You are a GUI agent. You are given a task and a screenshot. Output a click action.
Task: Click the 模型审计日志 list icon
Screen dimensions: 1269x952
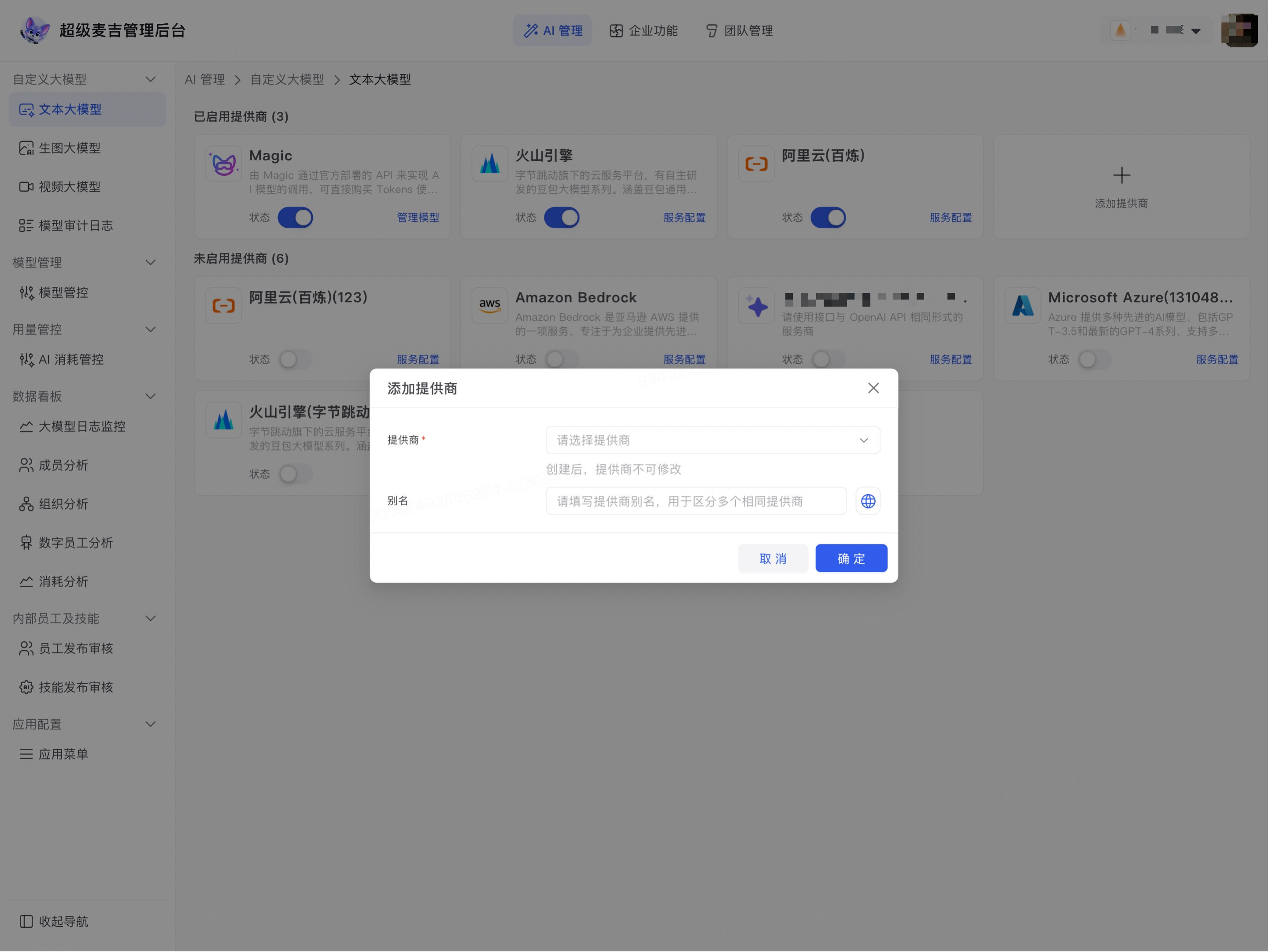26,226
